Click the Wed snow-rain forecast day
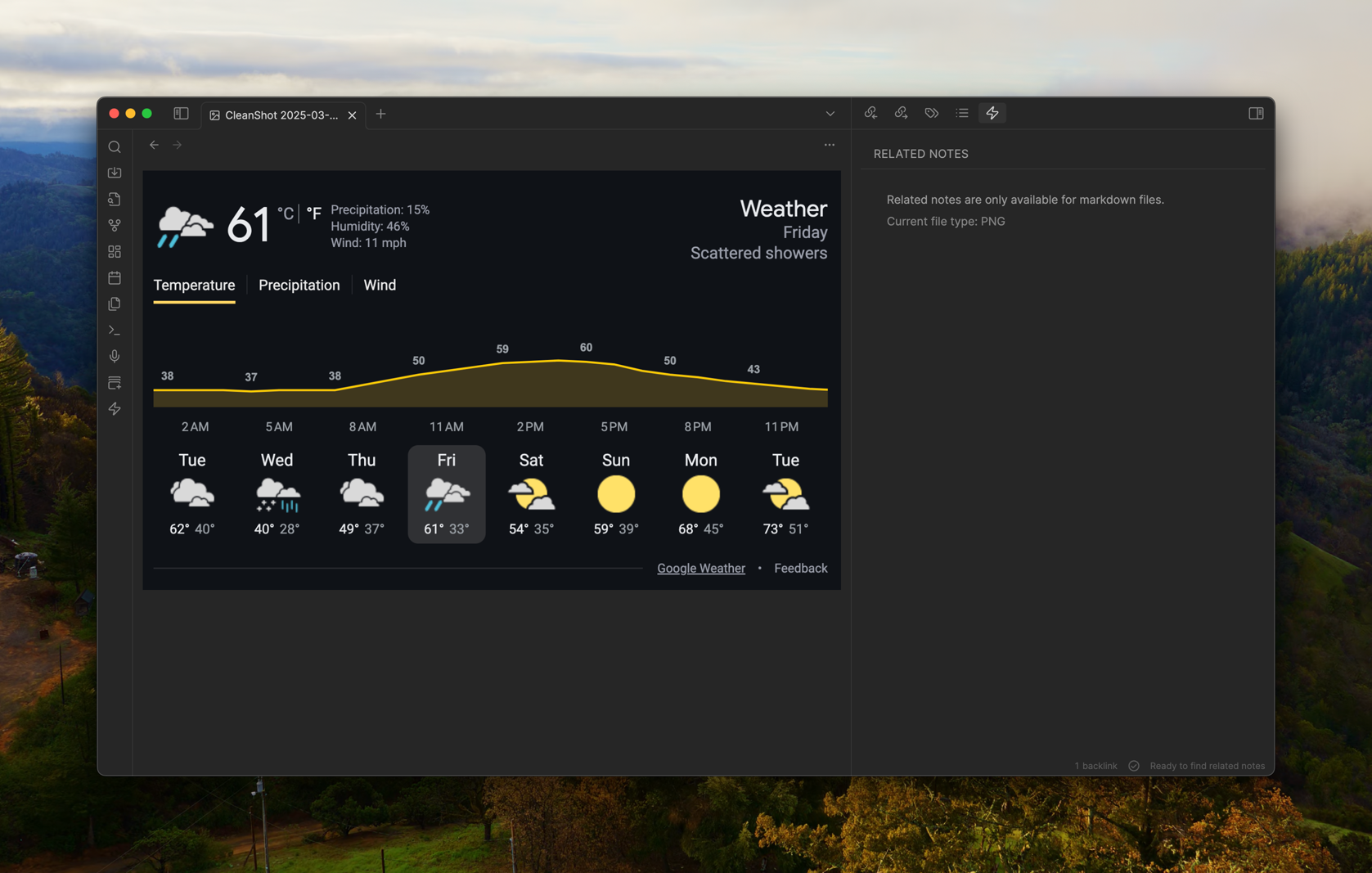The width and height of the screenshot is (1372, 873). pos(277,494)
